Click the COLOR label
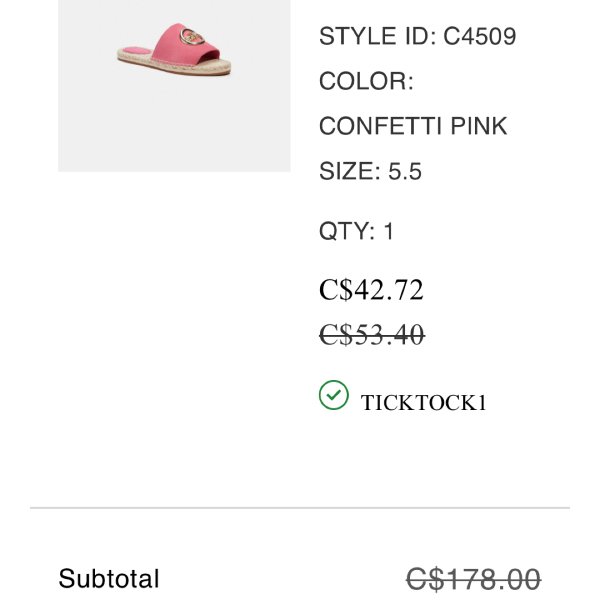Viewport: 600px width, 600px height. [366, 81]
